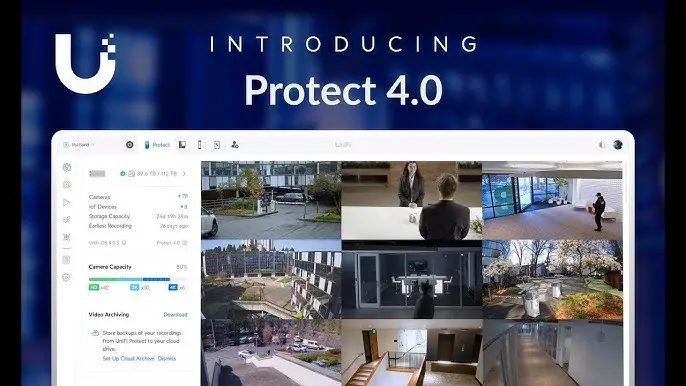Open the Connect application icon with person symbol

tap(234, 145)
